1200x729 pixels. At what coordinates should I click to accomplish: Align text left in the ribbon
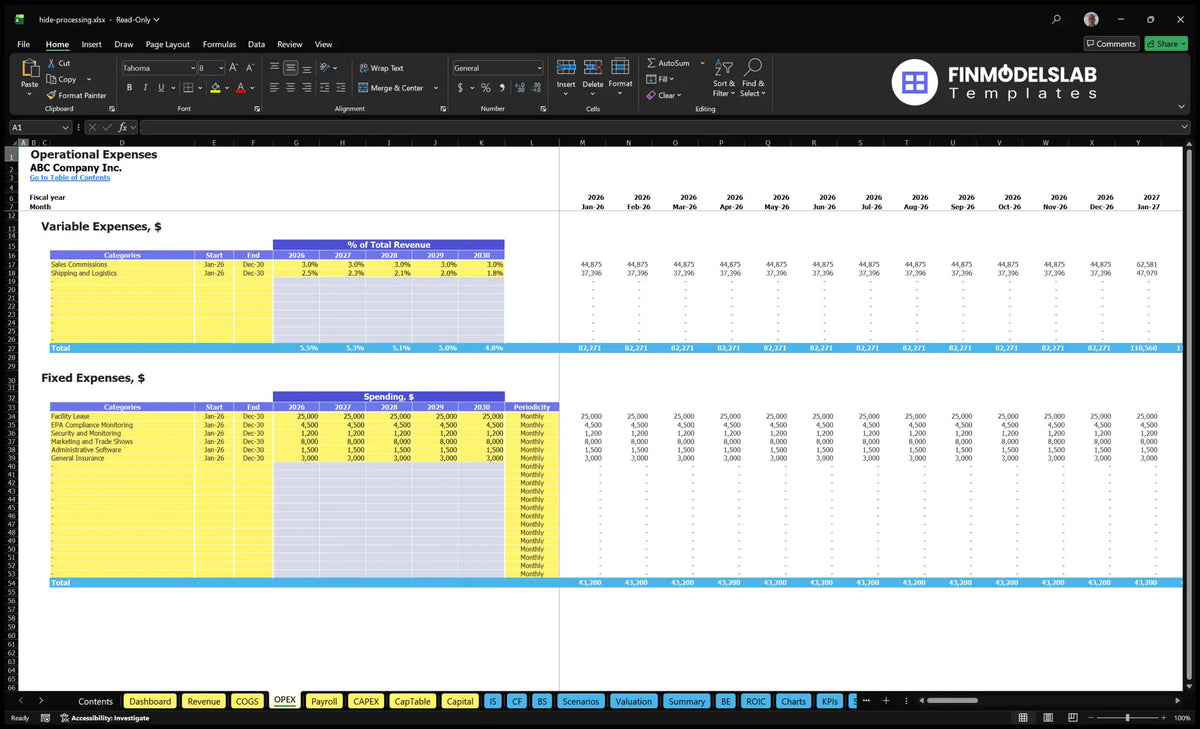pyautogui.click(x=274, y=88)
